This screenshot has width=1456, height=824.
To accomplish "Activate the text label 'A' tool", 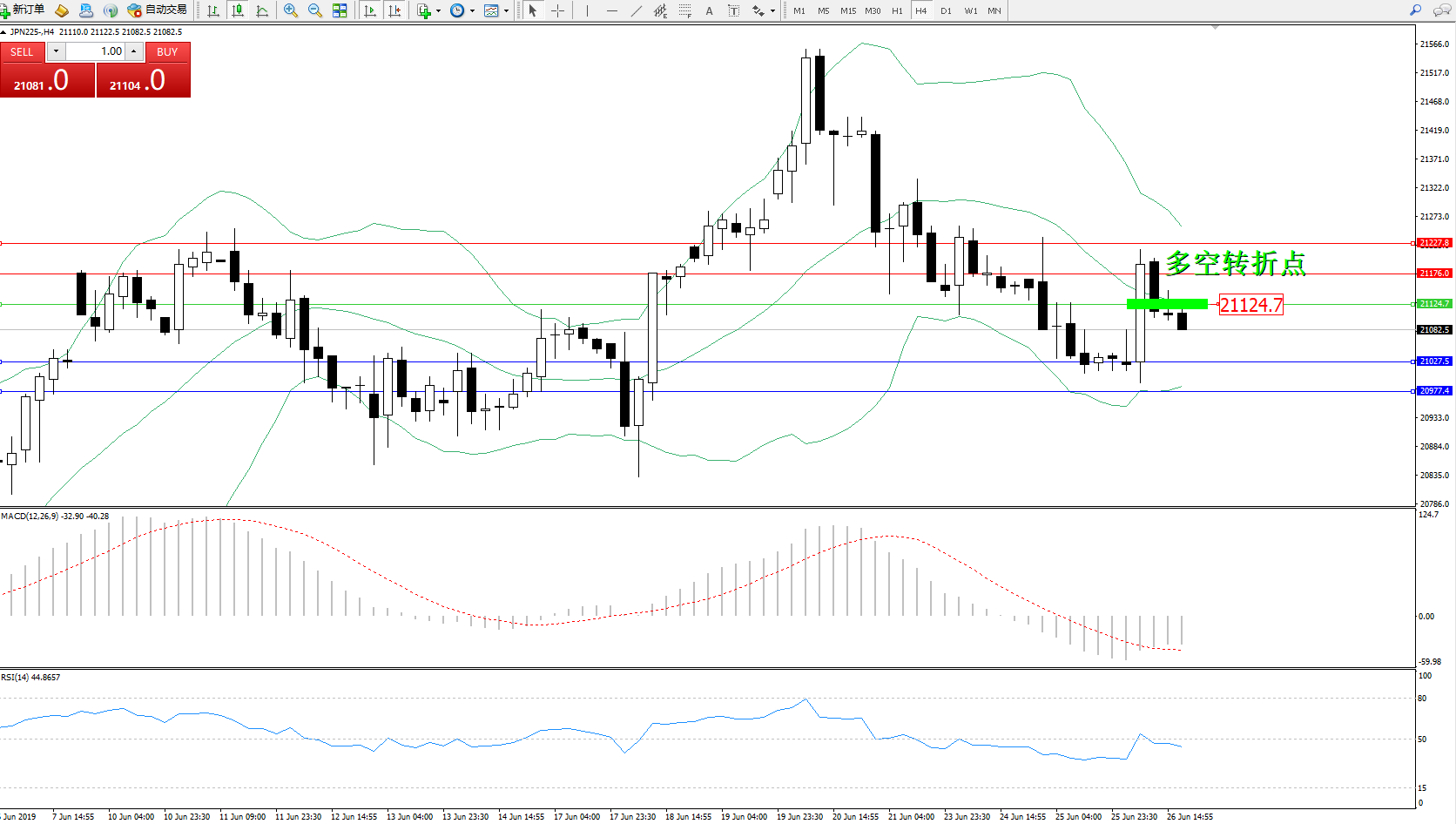I will 709,10.
